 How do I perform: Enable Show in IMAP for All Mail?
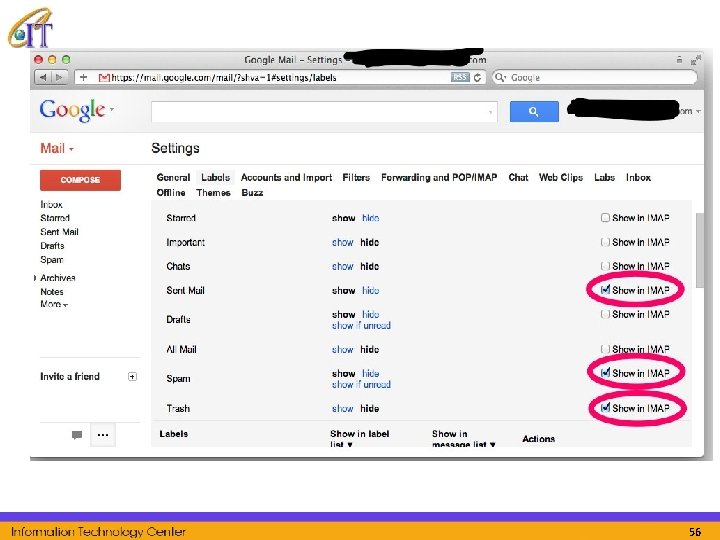[605, 349]
